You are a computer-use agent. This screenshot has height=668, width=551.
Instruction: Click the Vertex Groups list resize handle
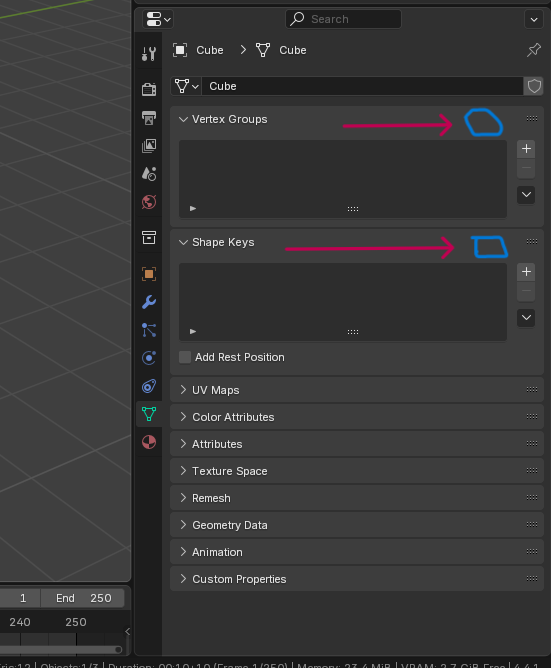point(353,209)
